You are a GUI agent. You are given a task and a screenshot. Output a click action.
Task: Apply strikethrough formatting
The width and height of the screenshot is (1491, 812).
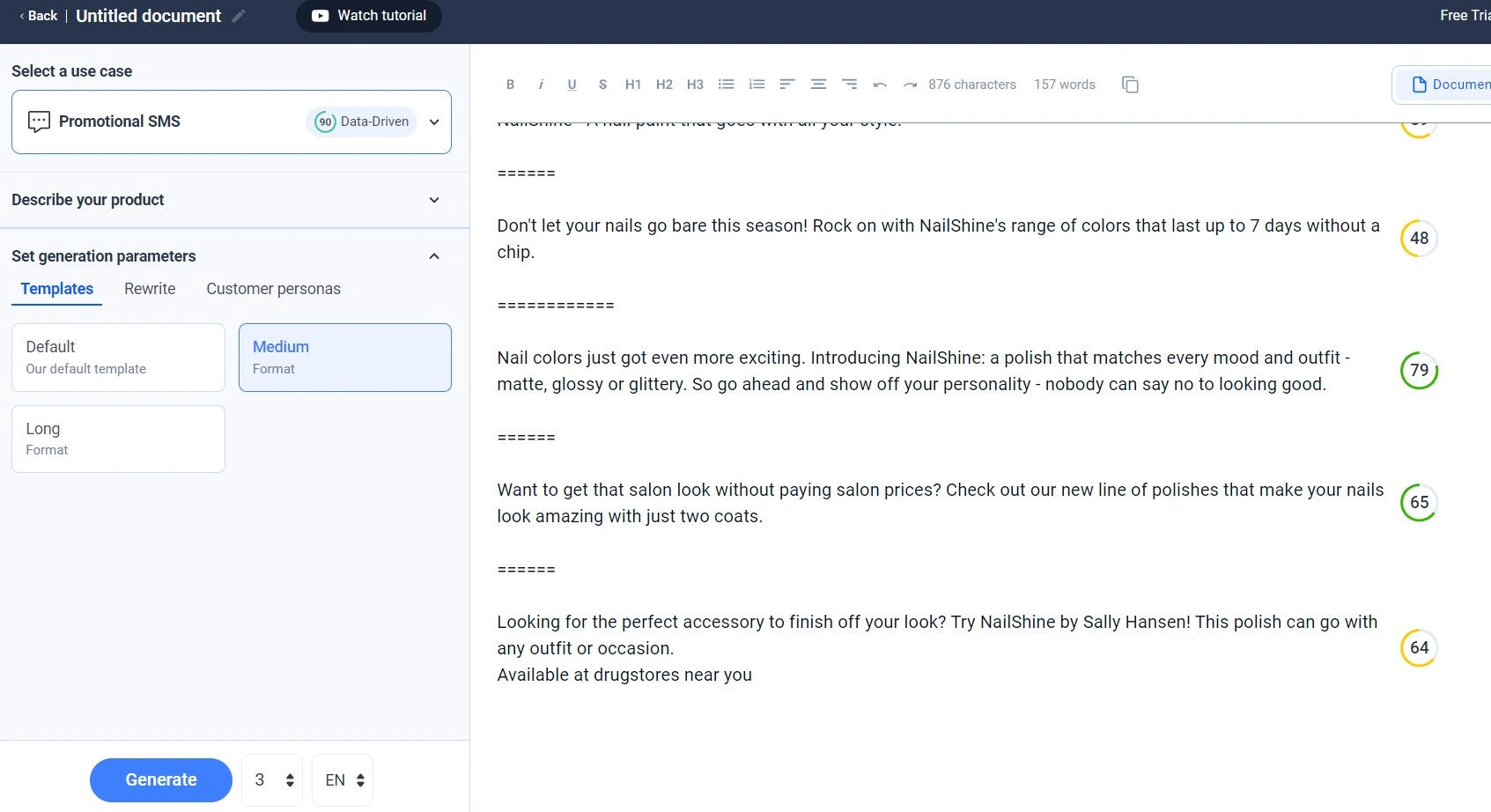tap(602, 85)
